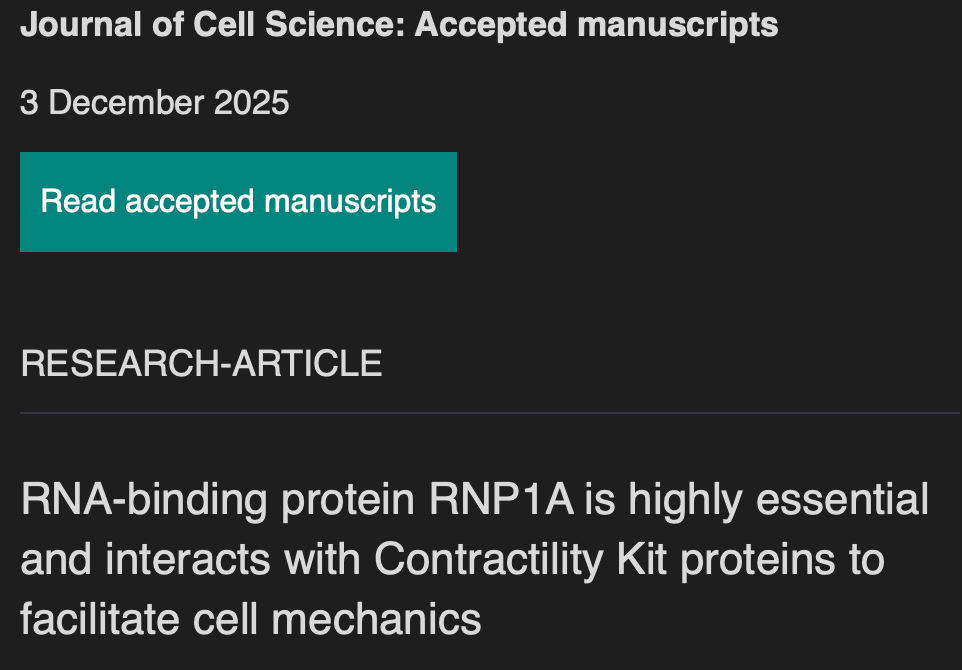Viewport: 962px width, 670px height.
Task: Click the words facilitate cell mechanics
Action: (251, 620)
